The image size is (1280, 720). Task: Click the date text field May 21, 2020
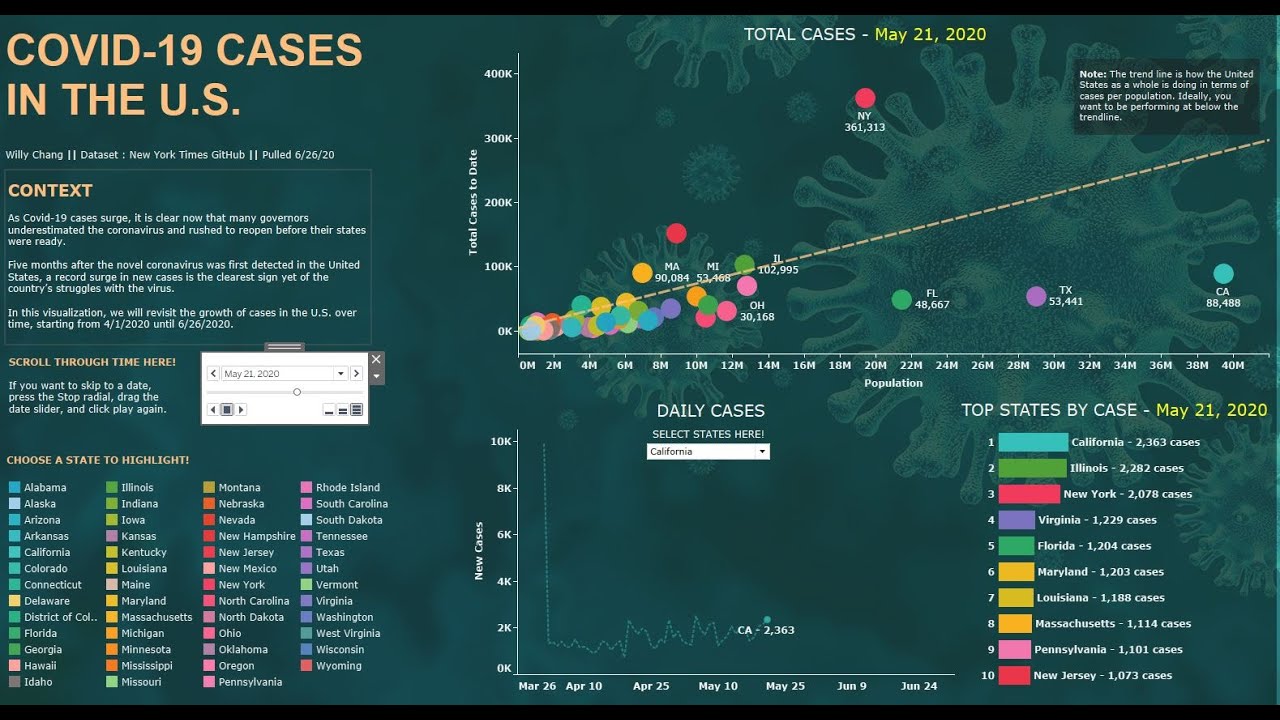pyautogui.click(x=276, y=373)
